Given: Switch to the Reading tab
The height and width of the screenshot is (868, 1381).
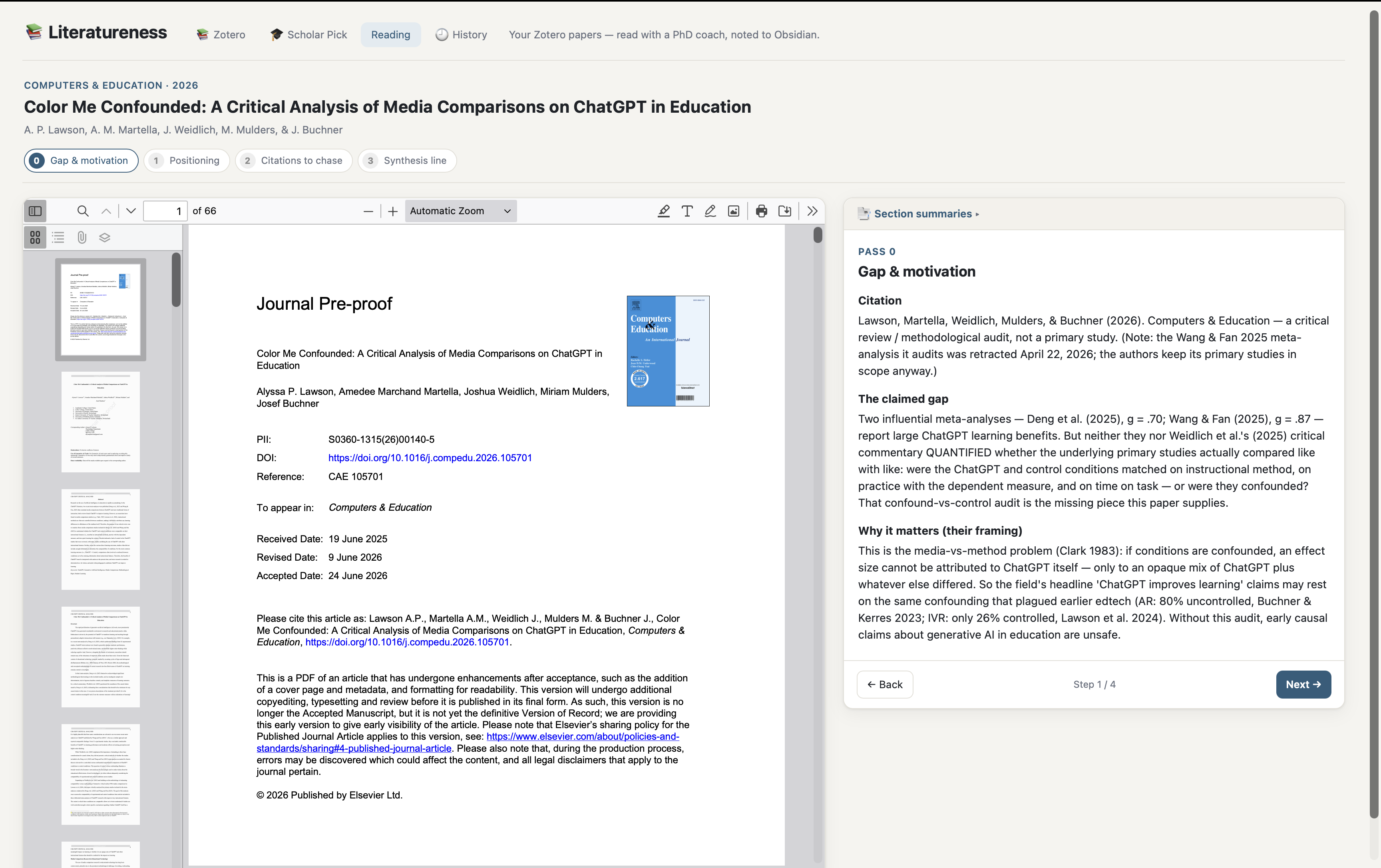Looking at the screenshot, I should pyautogui.click(x=390, y=35).
